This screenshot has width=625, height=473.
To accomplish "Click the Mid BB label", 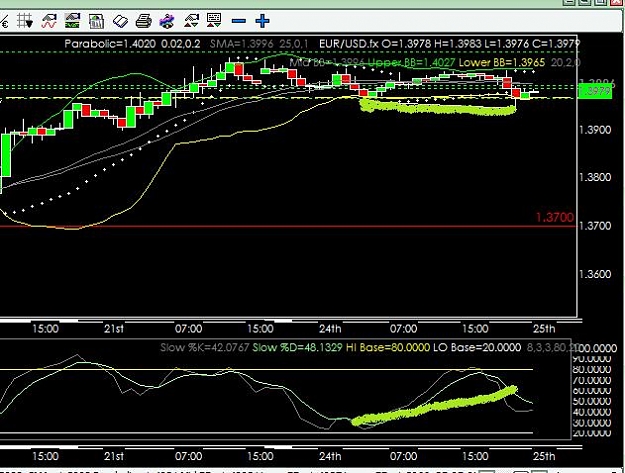I will coord(327,63).
